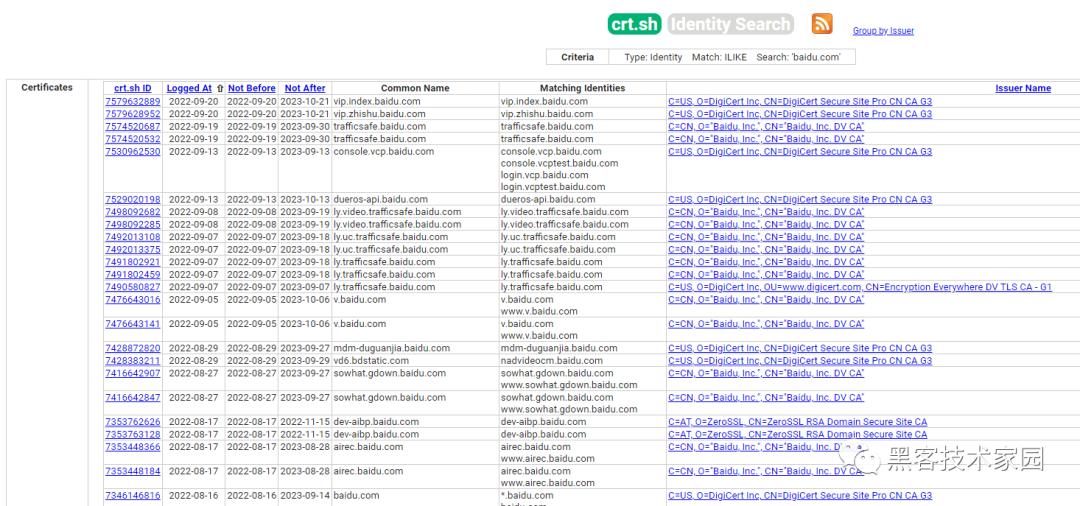The width and height of the screenshot is (1080, 506).
Task: Open certificate ID 7416642847
Action: tap(133, 397)
